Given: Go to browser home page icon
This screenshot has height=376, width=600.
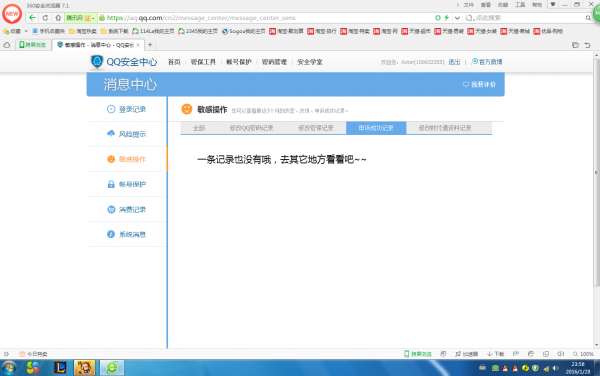Looking at the screenshot, I should coord(58,18).
